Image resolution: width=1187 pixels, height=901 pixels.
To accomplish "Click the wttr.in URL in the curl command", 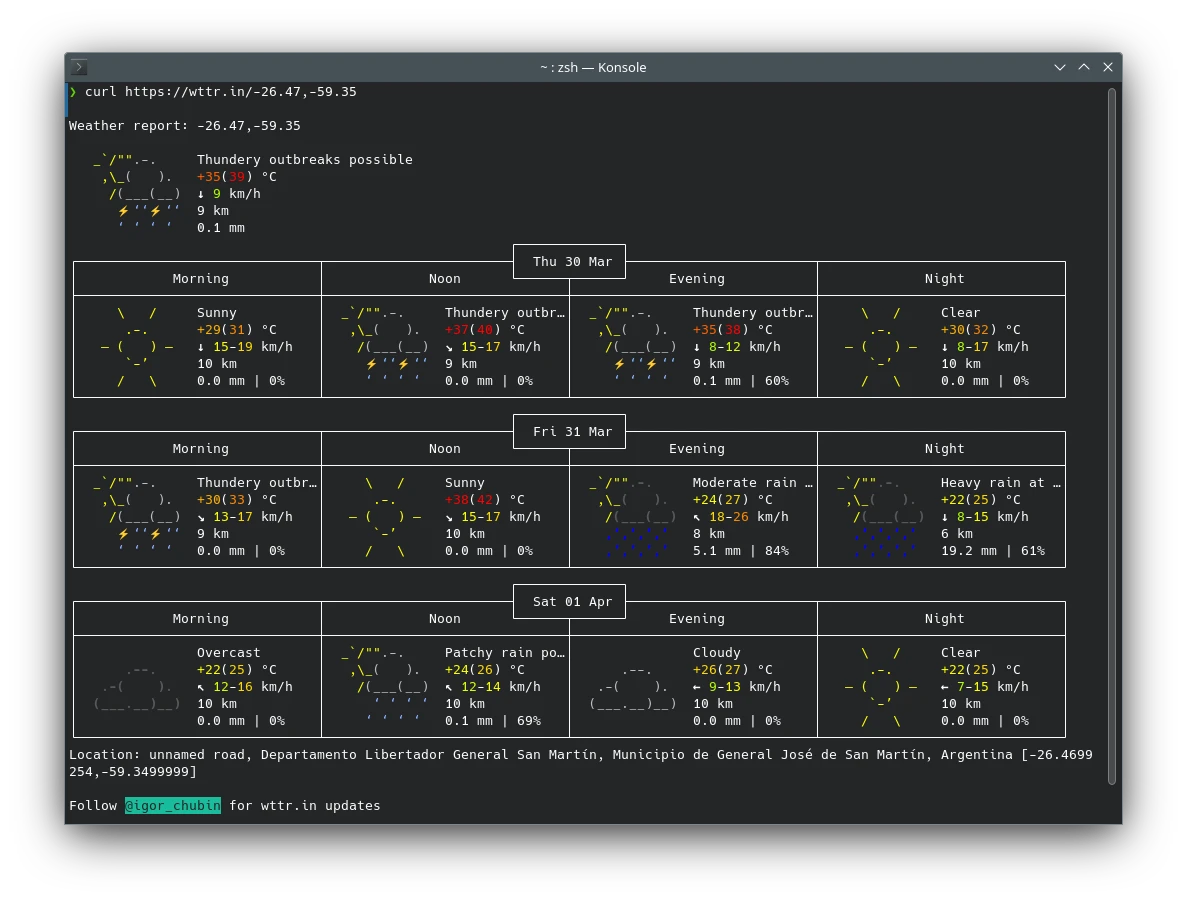I will [x=241, y=92].
